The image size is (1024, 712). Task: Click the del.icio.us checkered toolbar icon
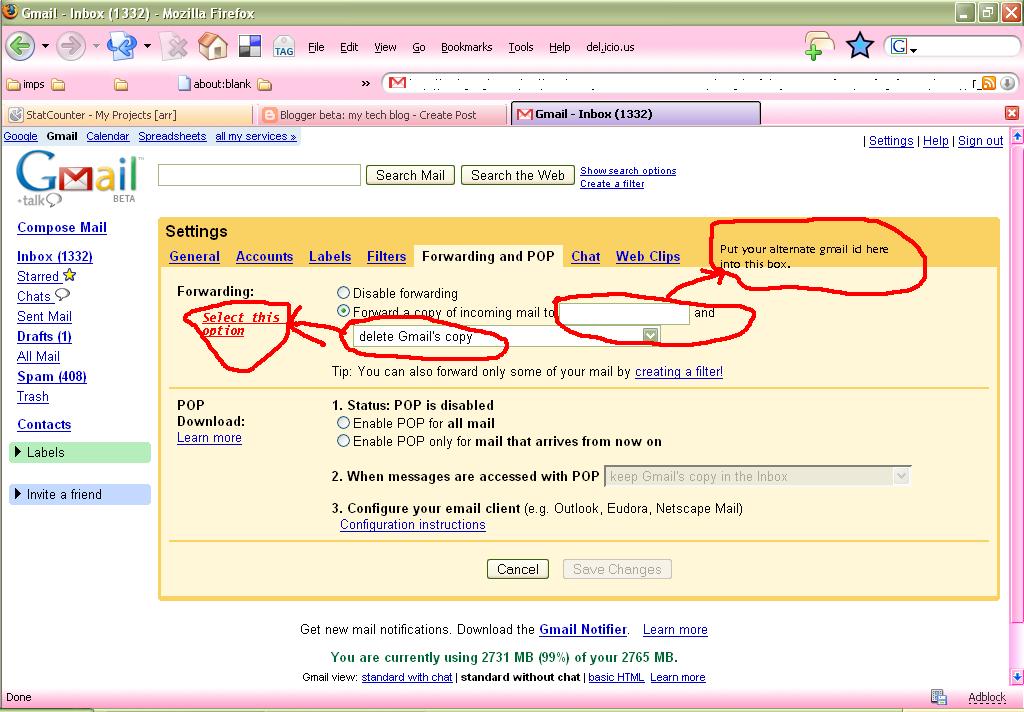(x=249, y=46)
